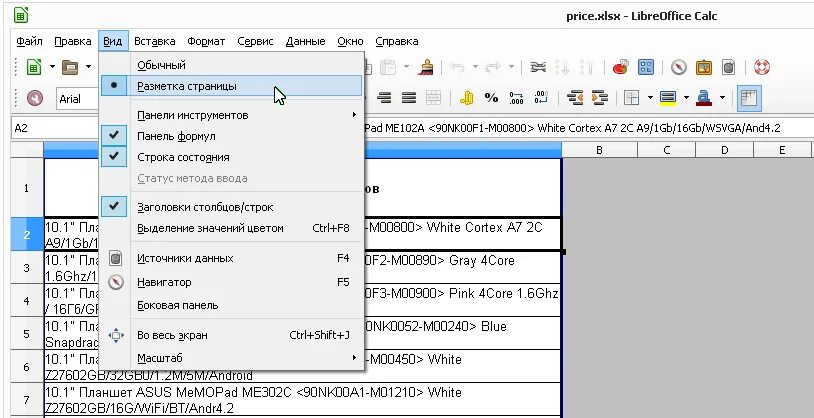Open the Формат menu
The height and width of the screenshot is (418, 814).
(x=206, y=41)
